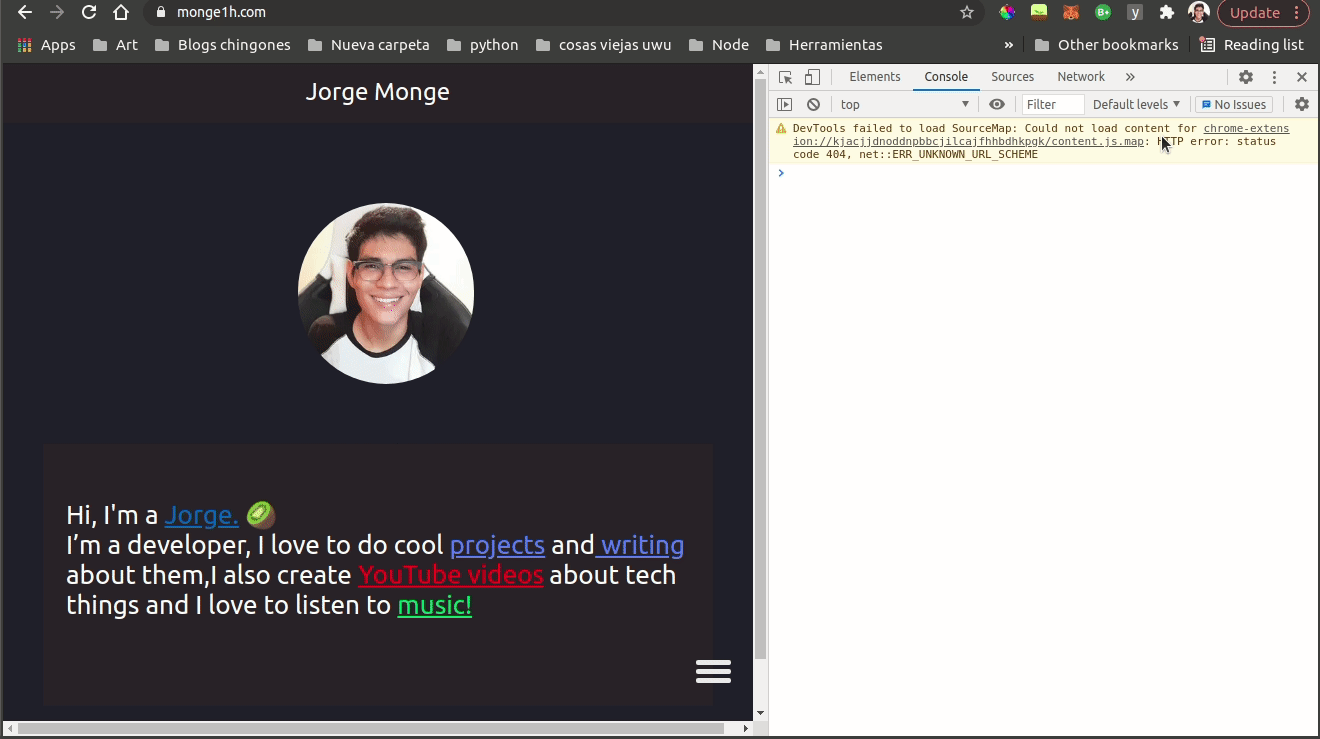Click the Update browser button

pos(1263,13)
